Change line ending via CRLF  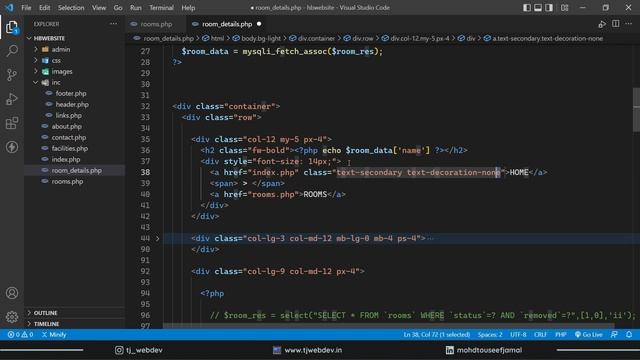coord(540,335)
